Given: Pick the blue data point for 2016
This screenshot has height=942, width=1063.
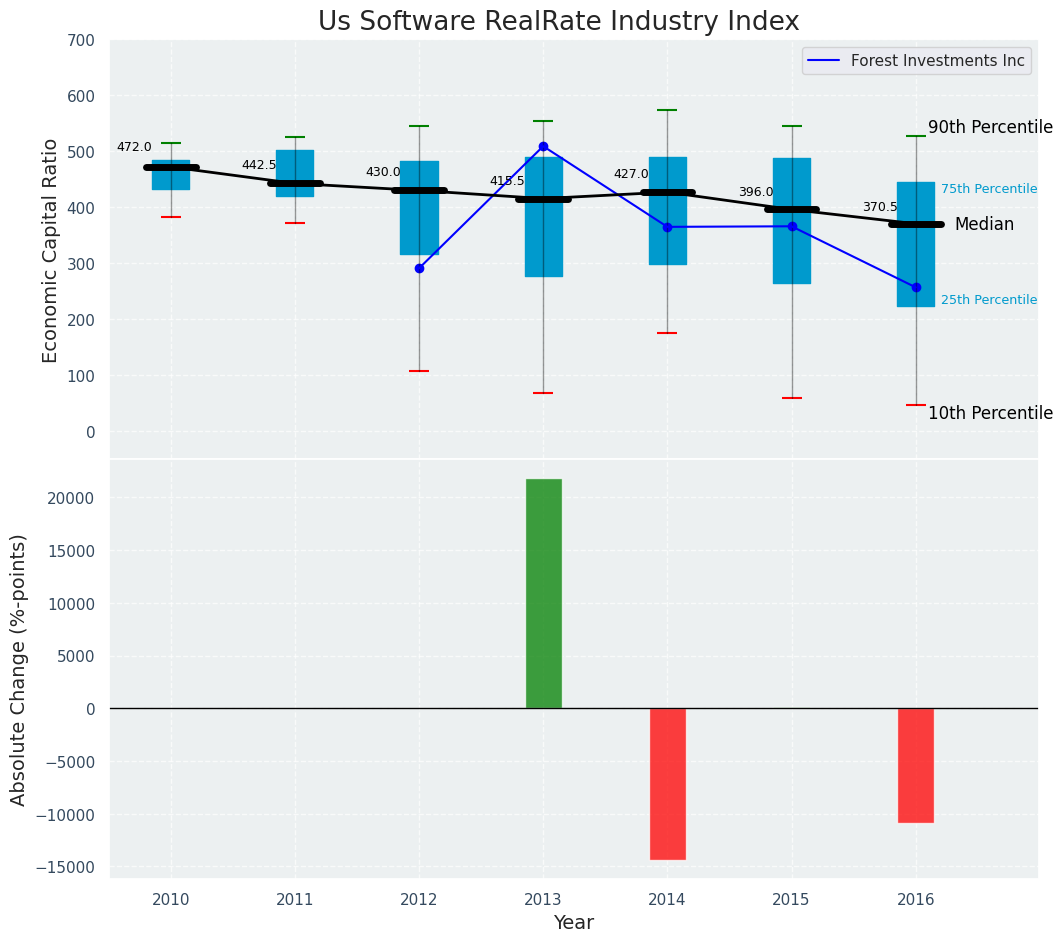Looking at the screenshot, I should (916, 287).
